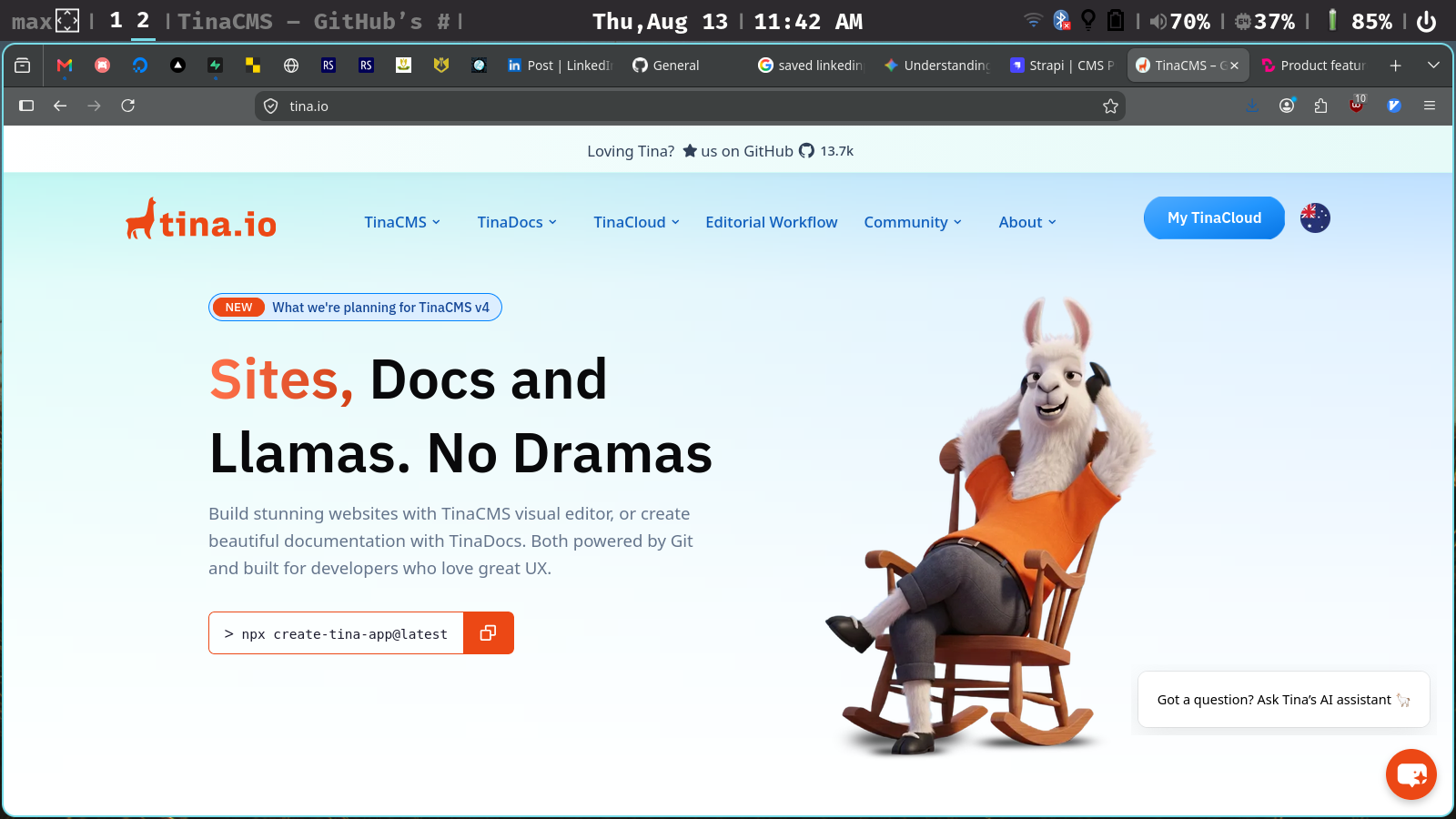Screen dimensions: 1456x819
Task: Open the Editorial Workflow link
Action: (772, 222)
